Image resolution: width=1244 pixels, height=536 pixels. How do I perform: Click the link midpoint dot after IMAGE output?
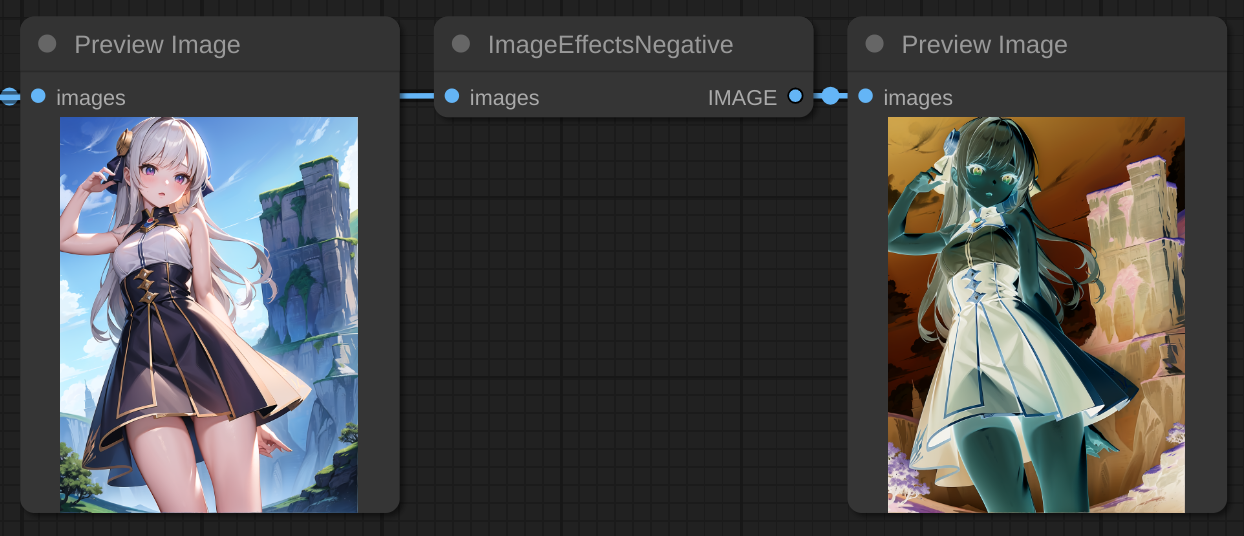[x=830, y=96]
